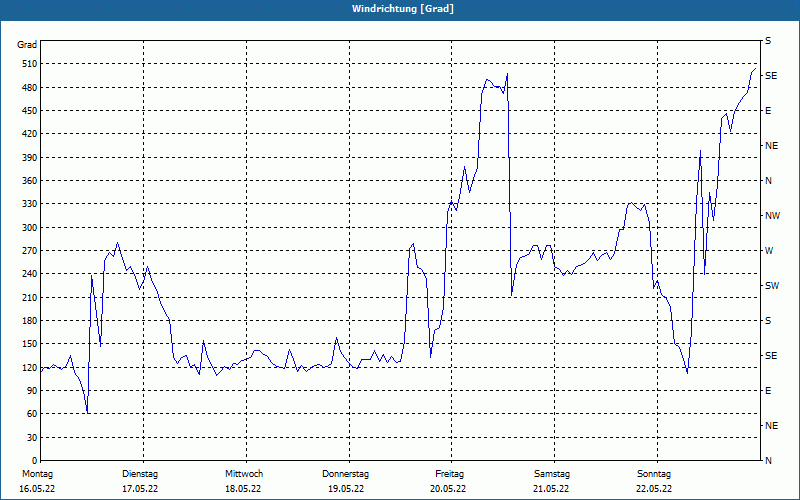Select the 480 value on the left axis
The image size is (800, 500).
click(x=30, y=87)
